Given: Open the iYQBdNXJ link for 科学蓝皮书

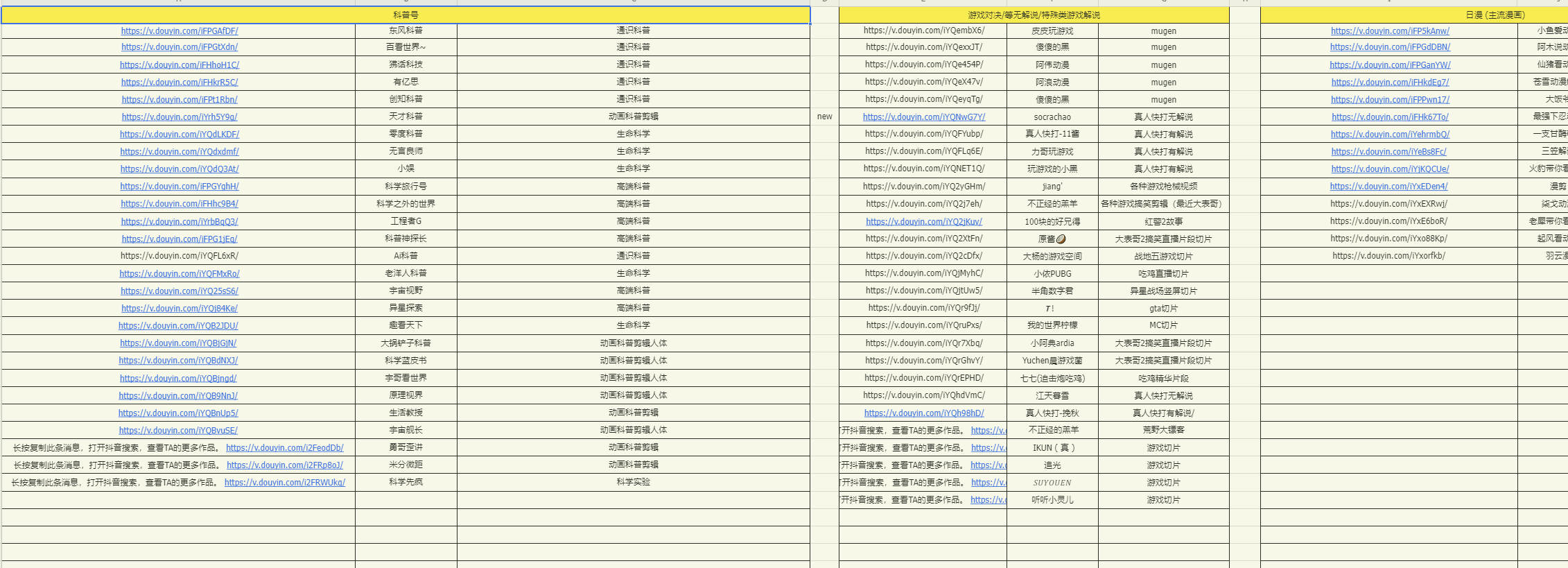Looking at the screenshot, I should point(178,360).
